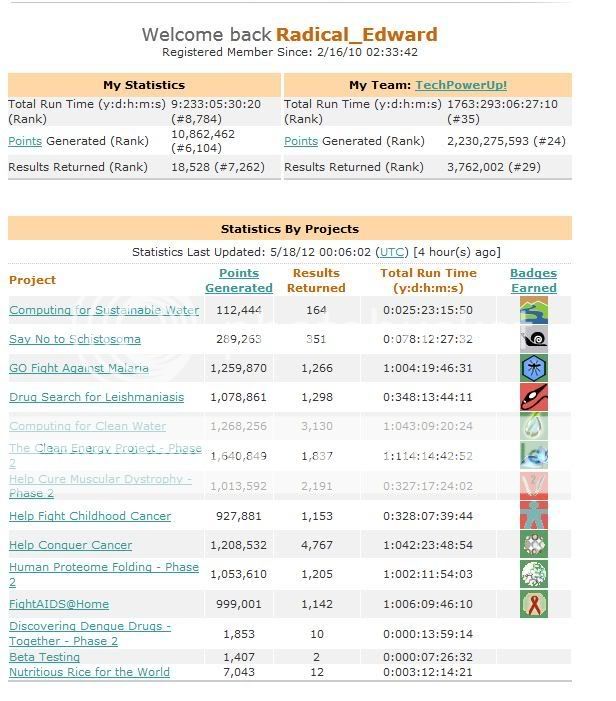Open Points link under My Team
Image resolution: width=616 pixels, height=701 pixels.
pyautogui.click(x=301, y=141)
